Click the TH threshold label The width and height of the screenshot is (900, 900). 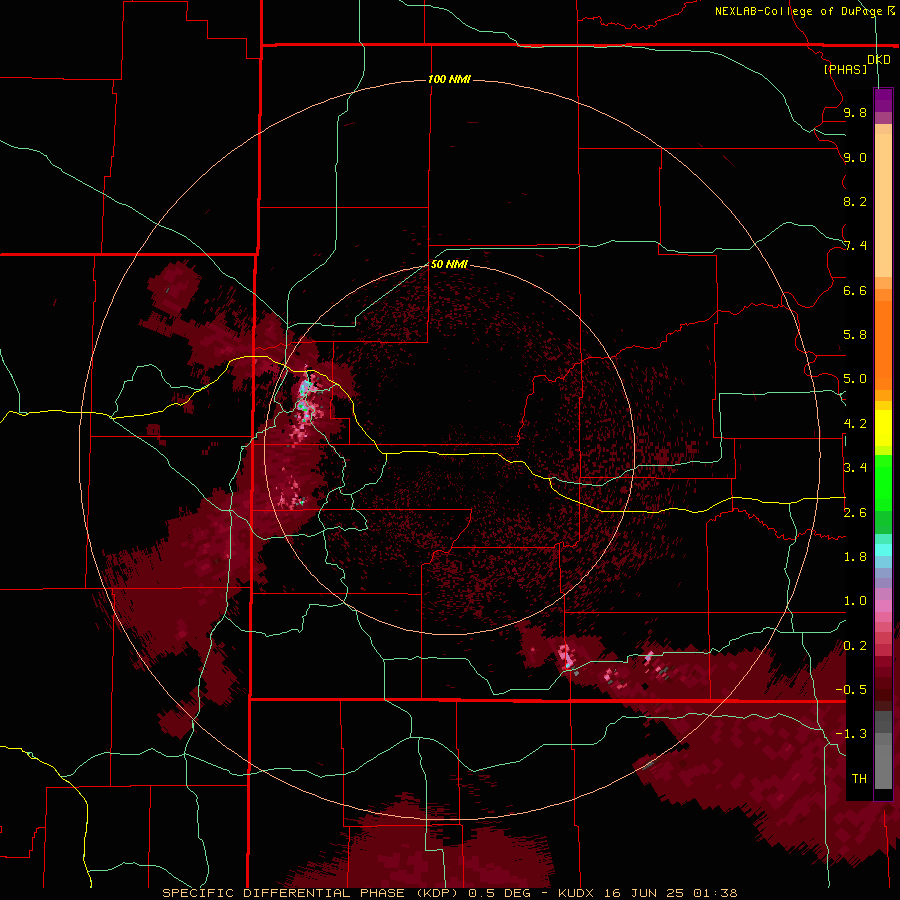coord(859,779)
